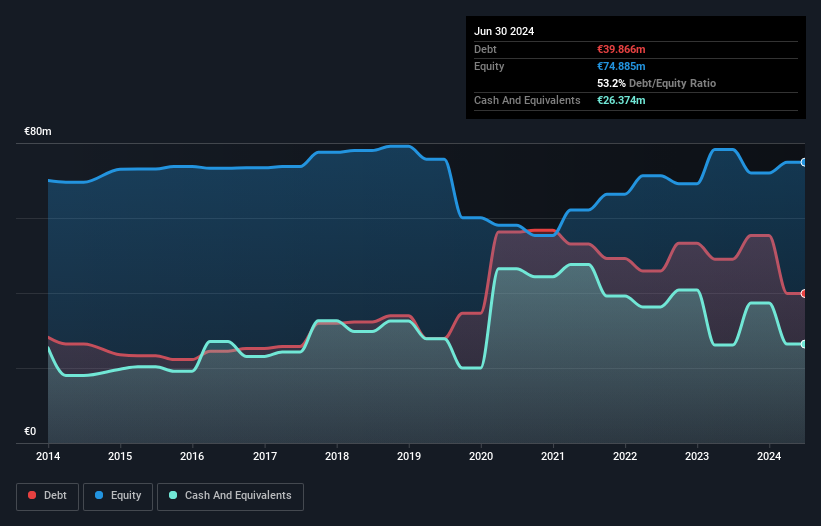Click the 2015 x-axis label

pos(120,456)
